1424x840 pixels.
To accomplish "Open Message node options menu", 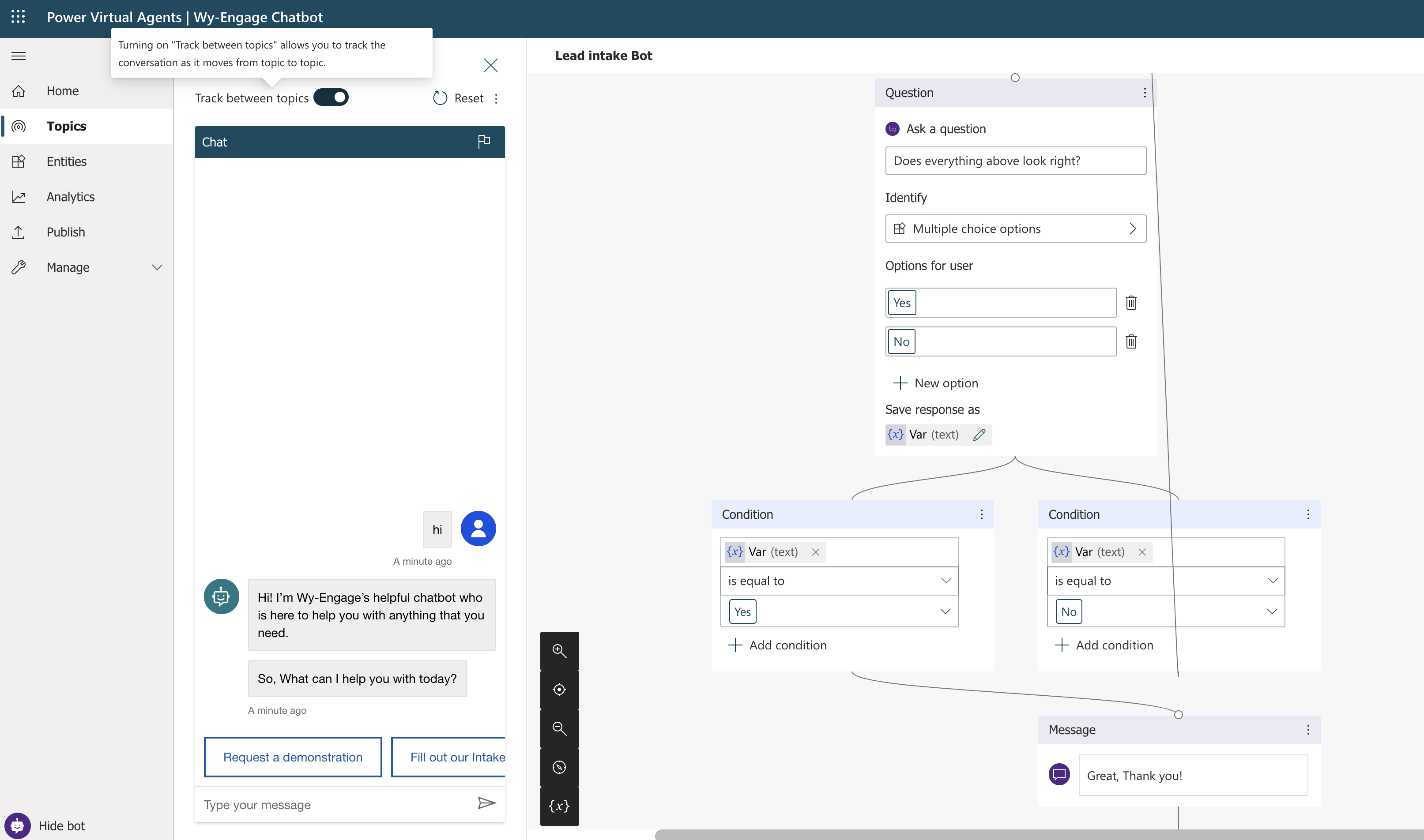I will (1308, 730).
